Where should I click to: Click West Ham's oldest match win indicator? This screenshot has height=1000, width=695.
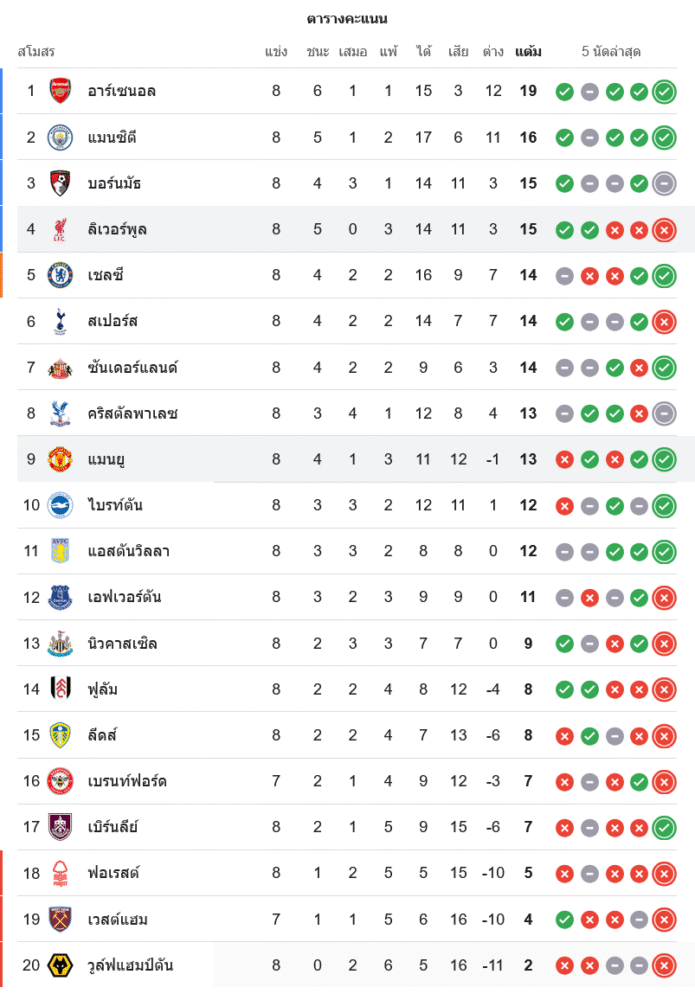point(564,920)
